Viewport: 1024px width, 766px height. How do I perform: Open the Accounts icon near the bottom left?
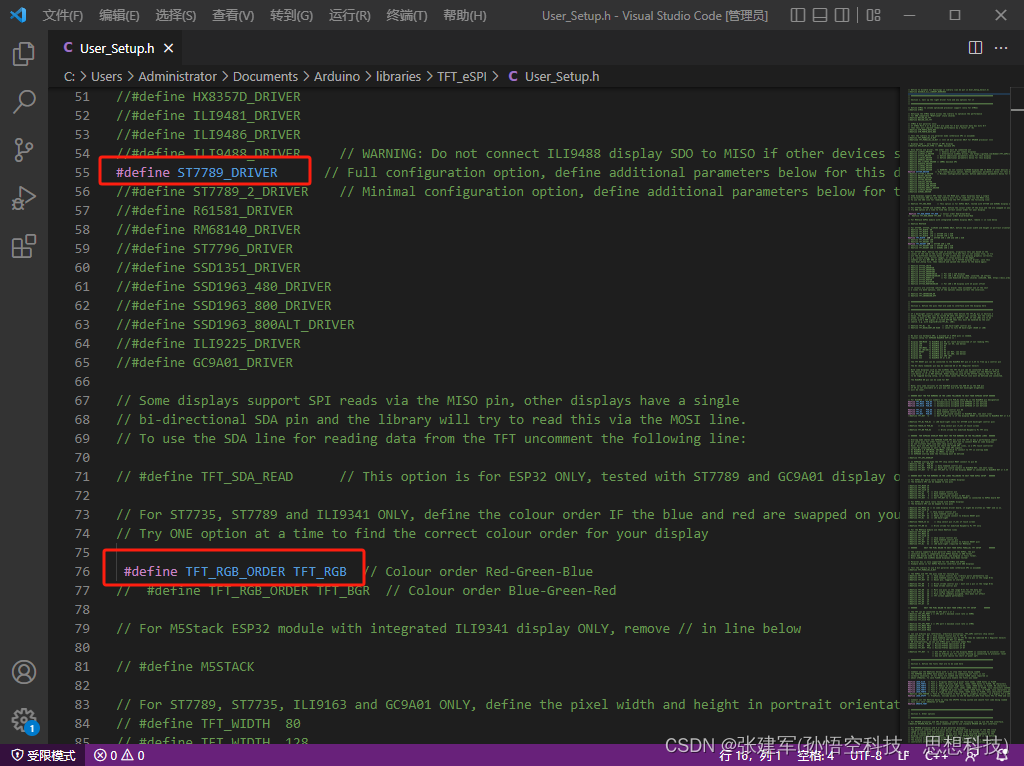(x=23, y=672)
